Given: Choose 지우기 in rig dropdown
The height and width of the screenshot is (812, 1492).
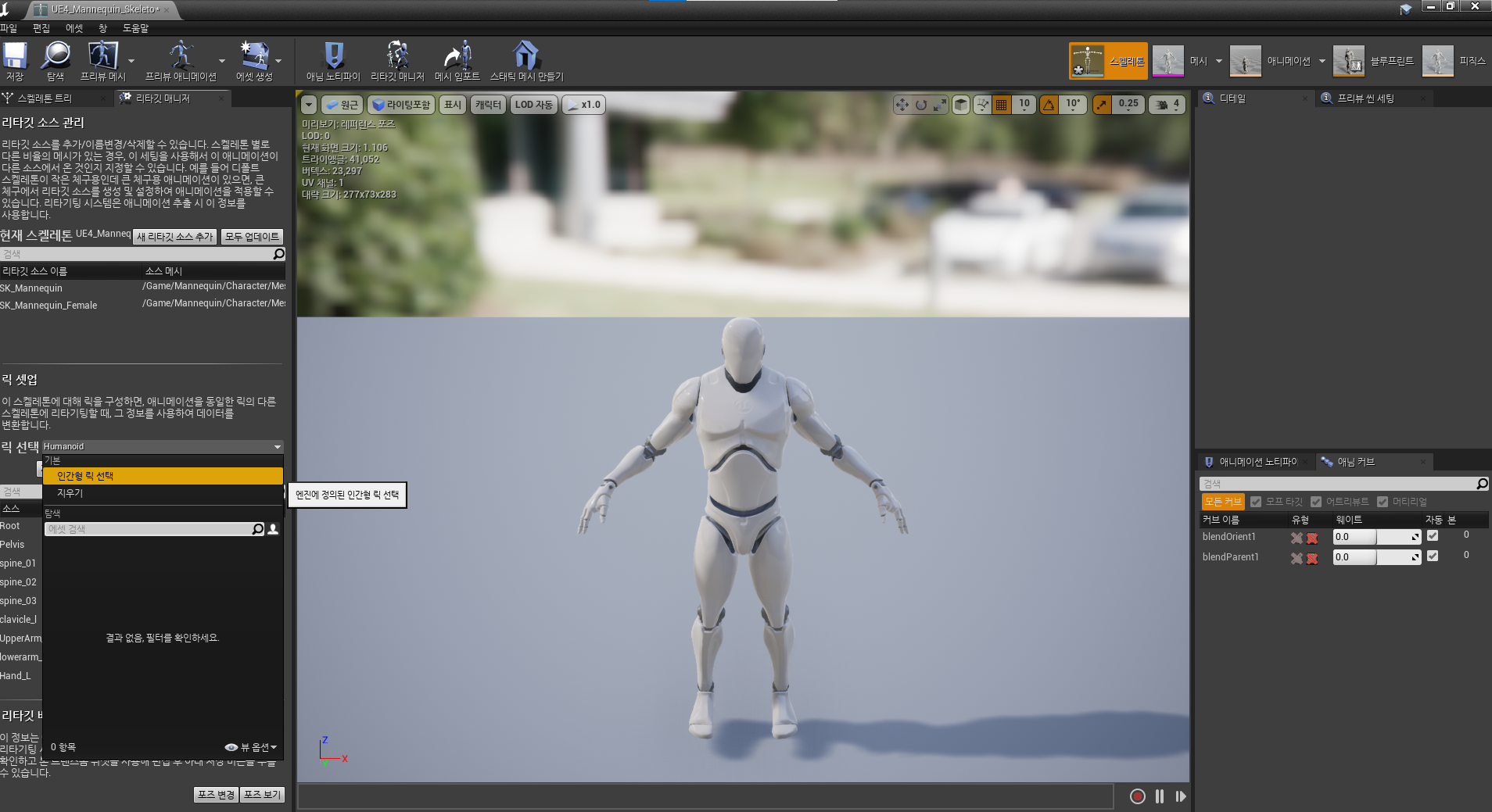Looking at the screenshot, I should click(163, 493).
